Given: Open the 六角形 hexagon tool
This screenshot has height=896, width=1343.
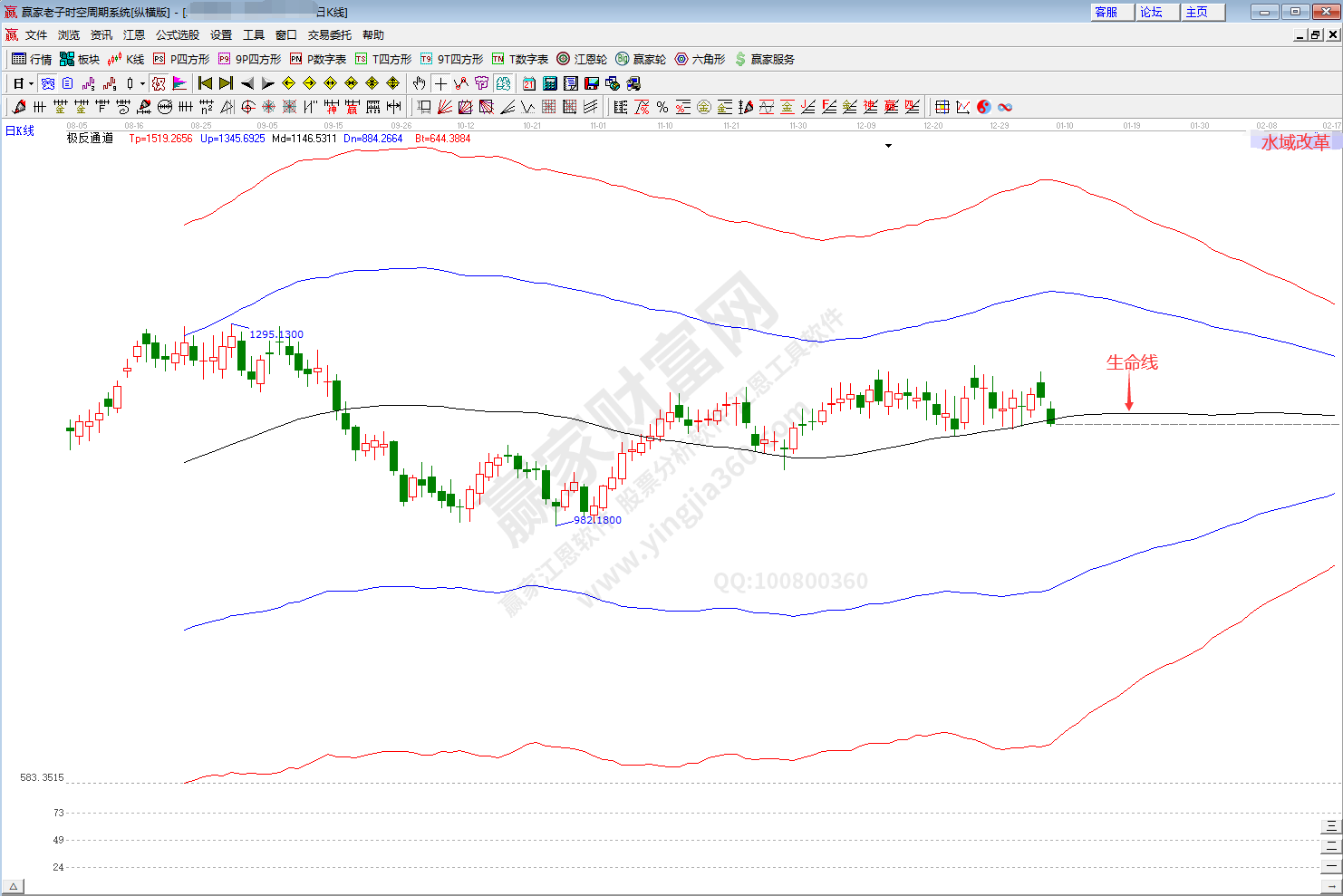Looking at the screenshot, I should (x=700, y=59).
